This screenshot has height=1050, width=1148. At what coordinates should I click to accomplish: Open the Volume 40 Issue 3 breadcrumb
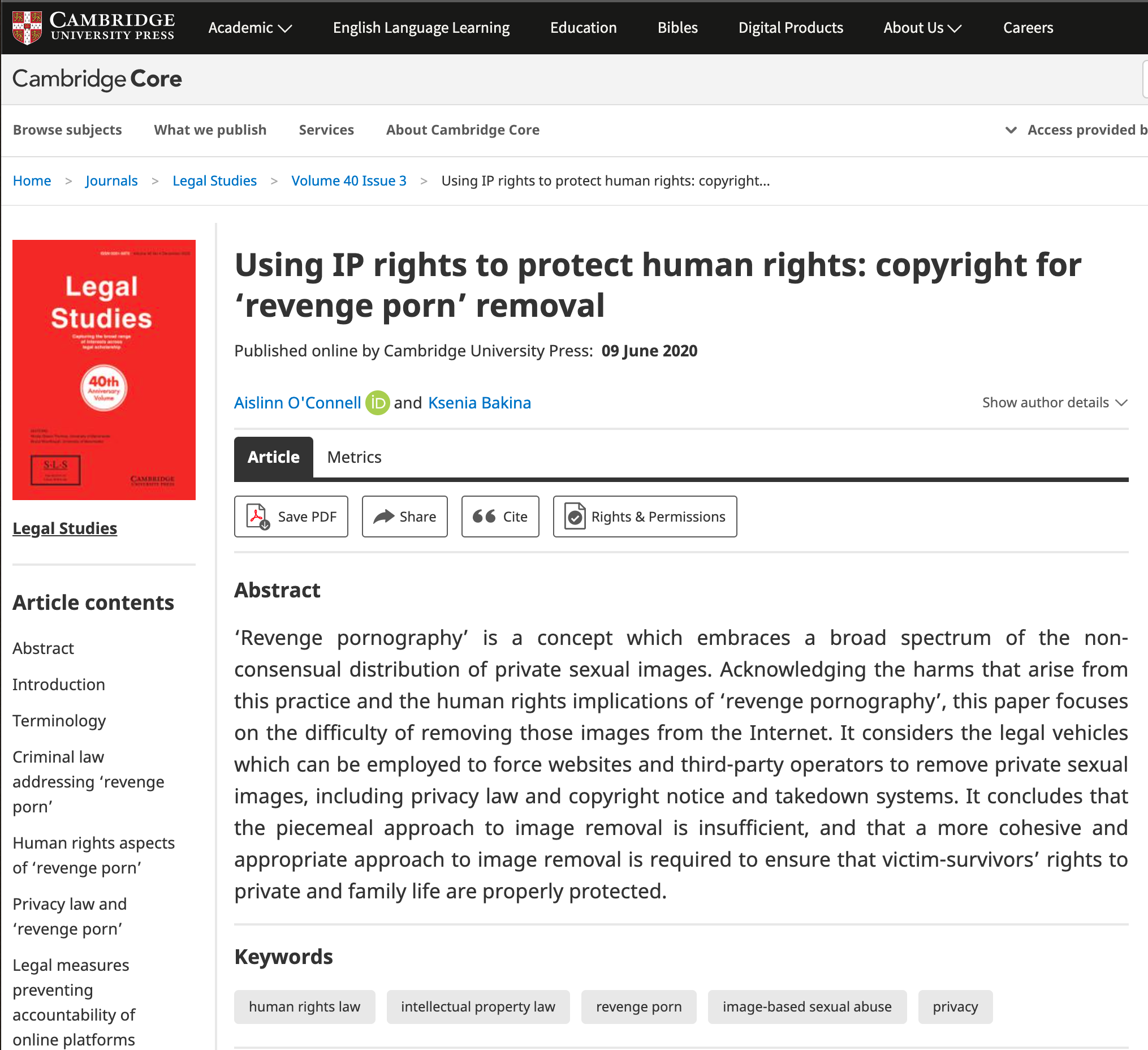pyautogui.click(x=349, y=180)
